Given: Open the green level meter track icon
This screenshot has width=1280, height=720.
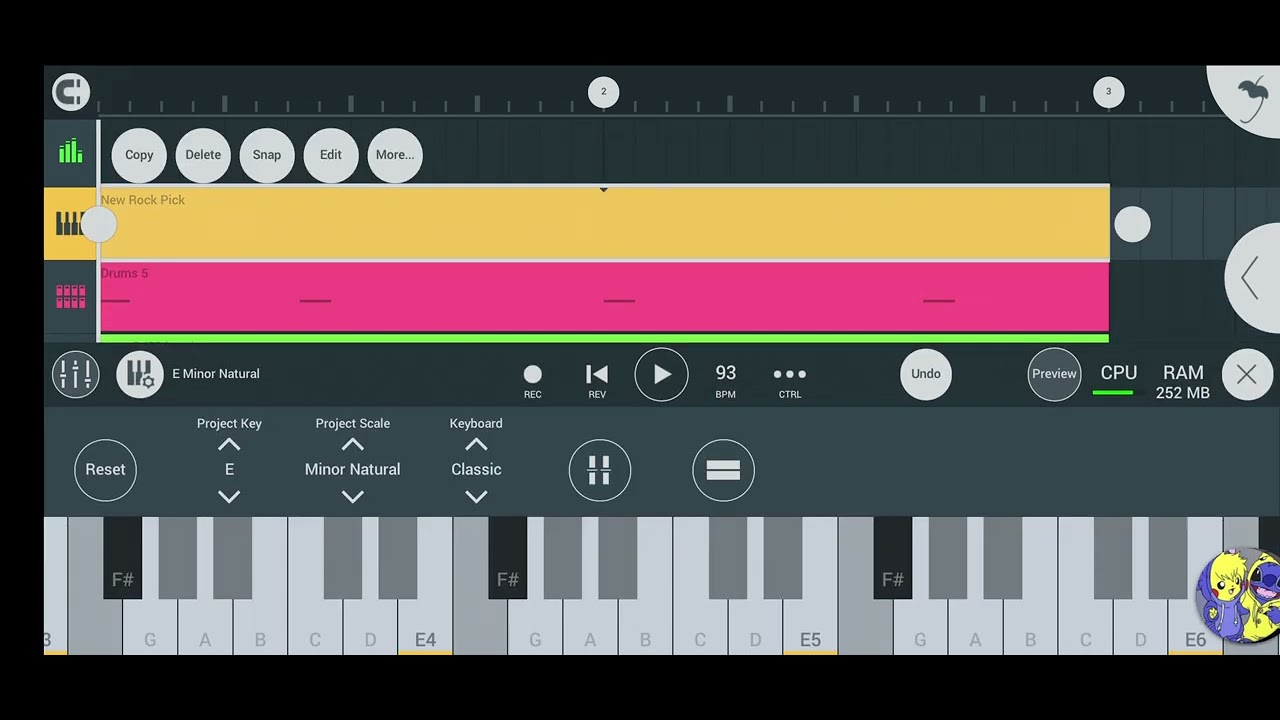Looking at the screenshot, I should click(x=70, y=152).
